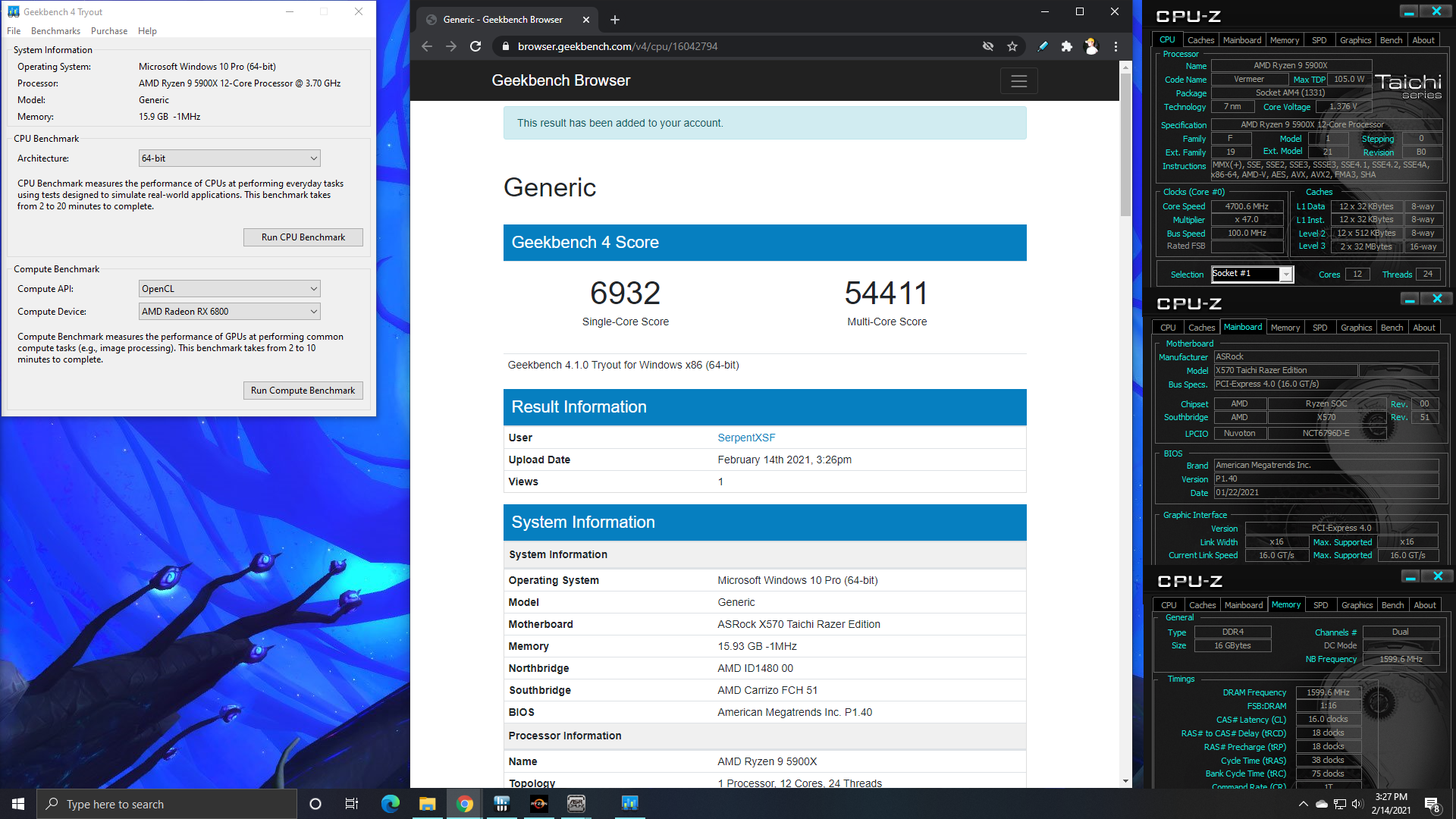The height and width of the screenshot is (819, 1456).
Task: Click the Single-Core Score value 6932
Action: [625, 293]
